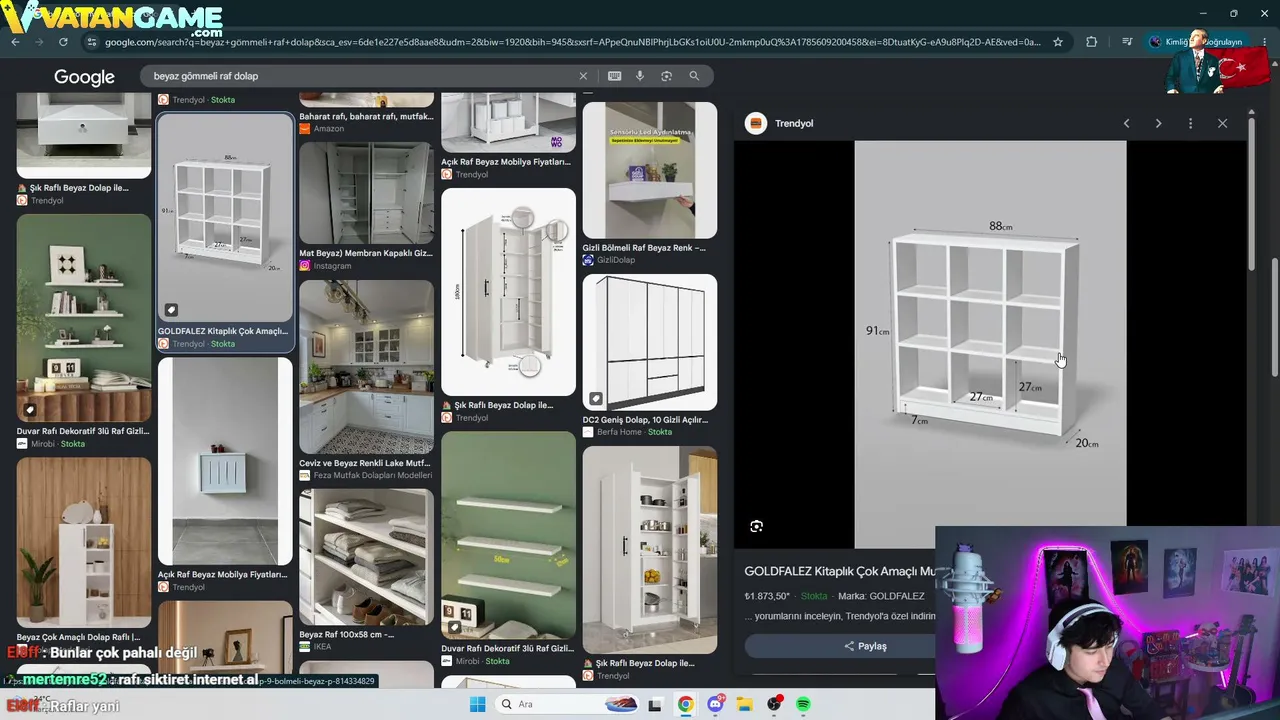Click the price text ₺1.873,50
The width and height of the screenshot is (1280, 720).
click(x=767, y=597)
